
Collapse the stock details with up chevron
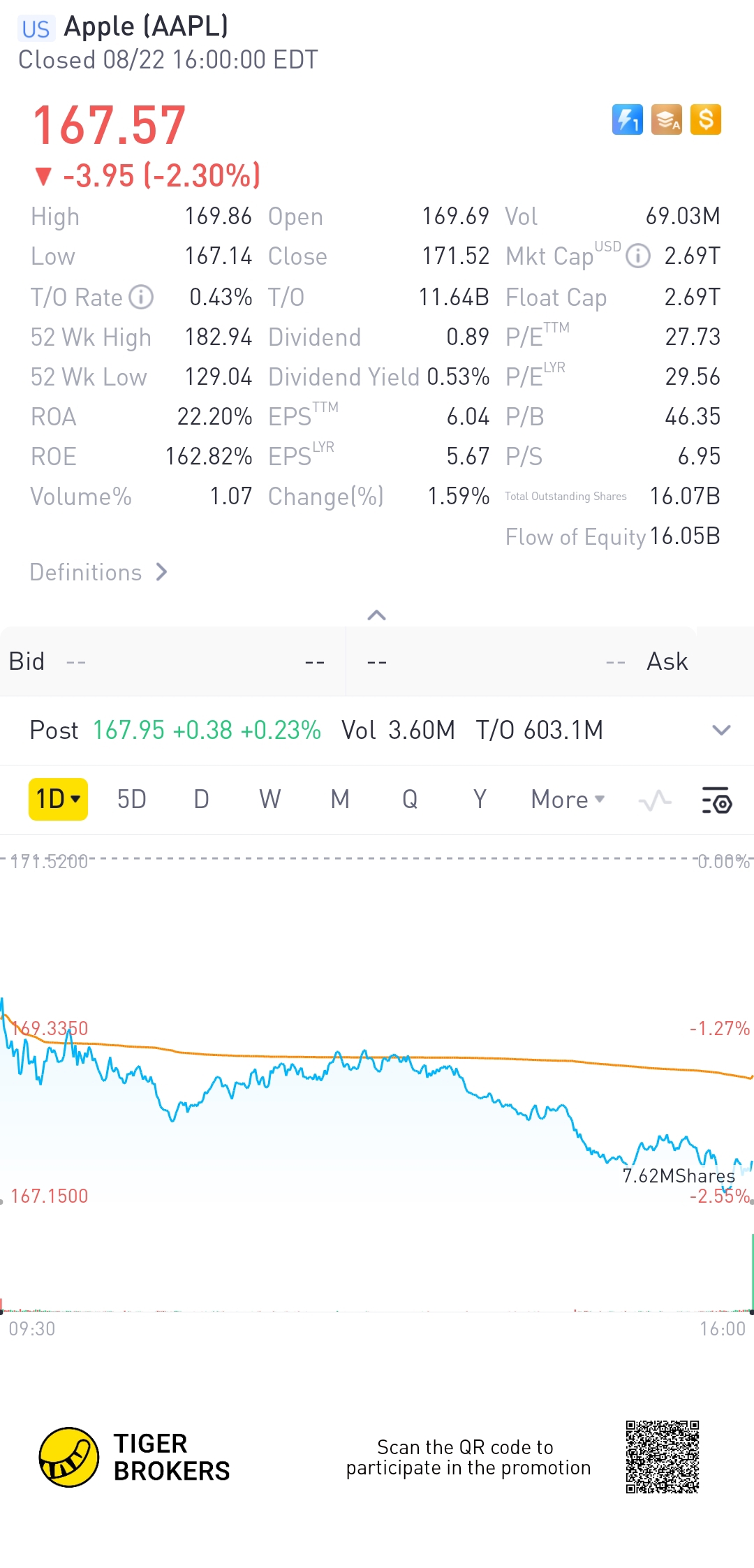click(376, 615)
